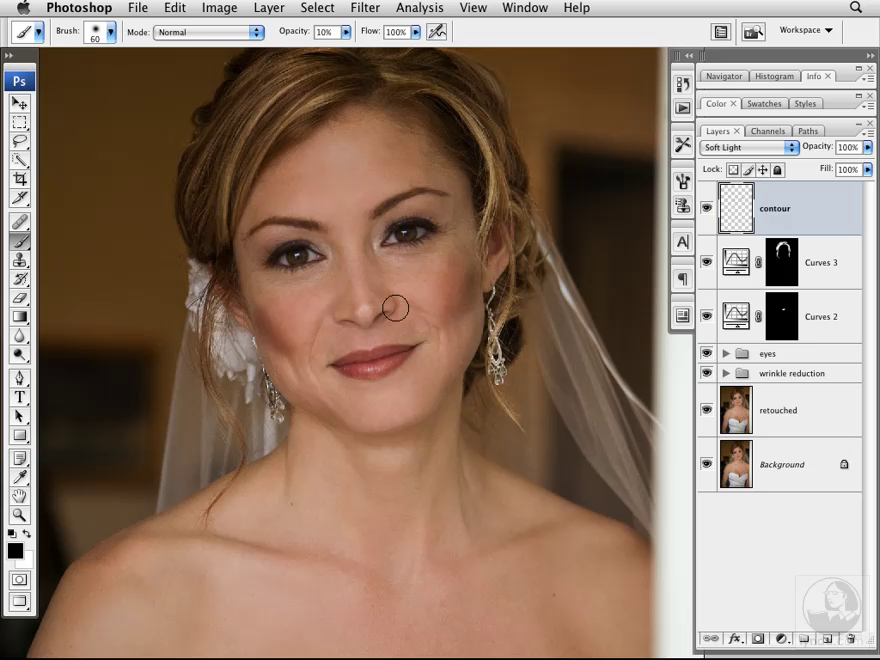Open the layer Opacity slider arrow
The image size is (880, 660).
pyautogui.click(x=868, y=147)
